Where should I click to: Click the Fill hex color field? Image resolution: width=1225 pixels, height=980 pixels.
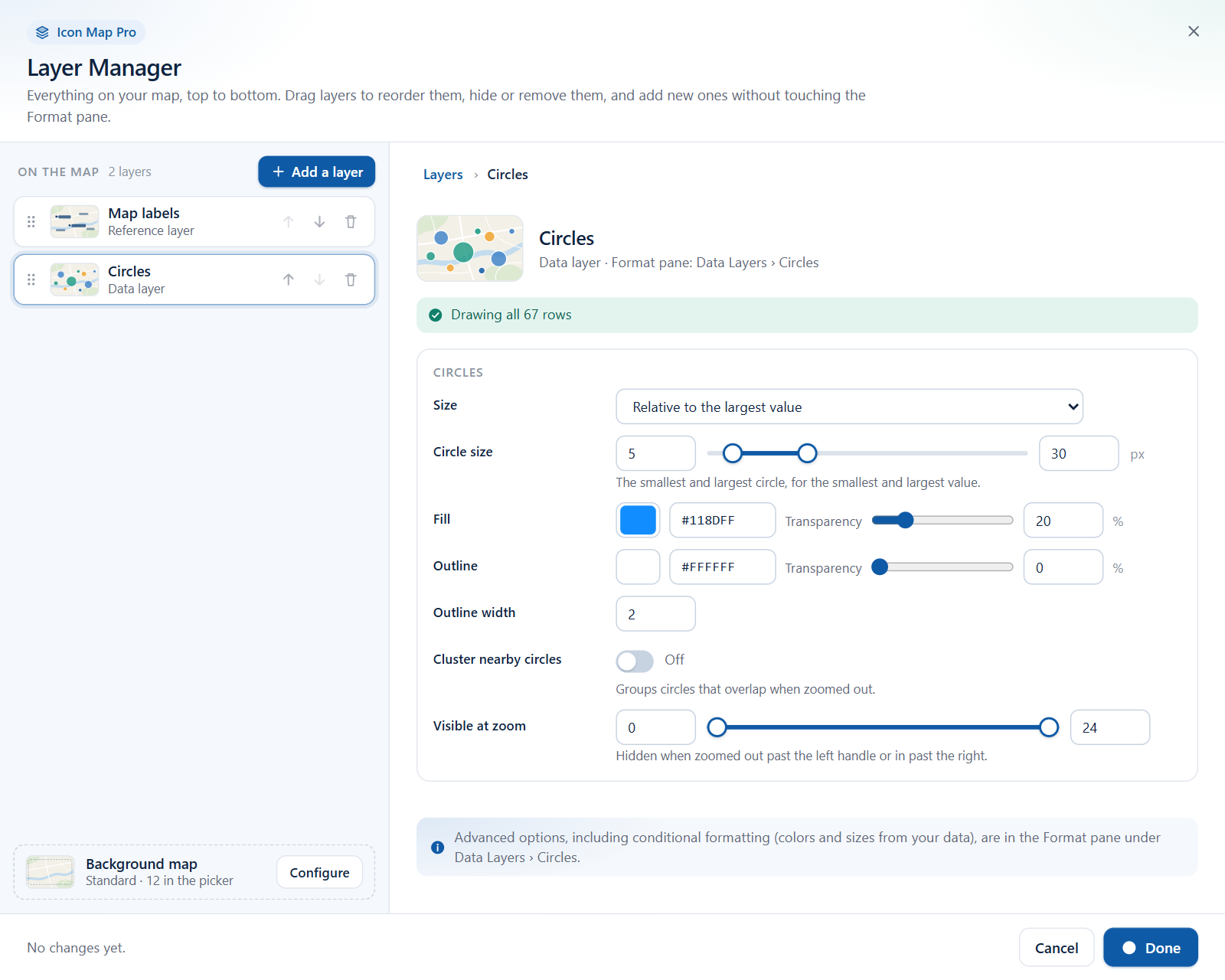point(722,521)
